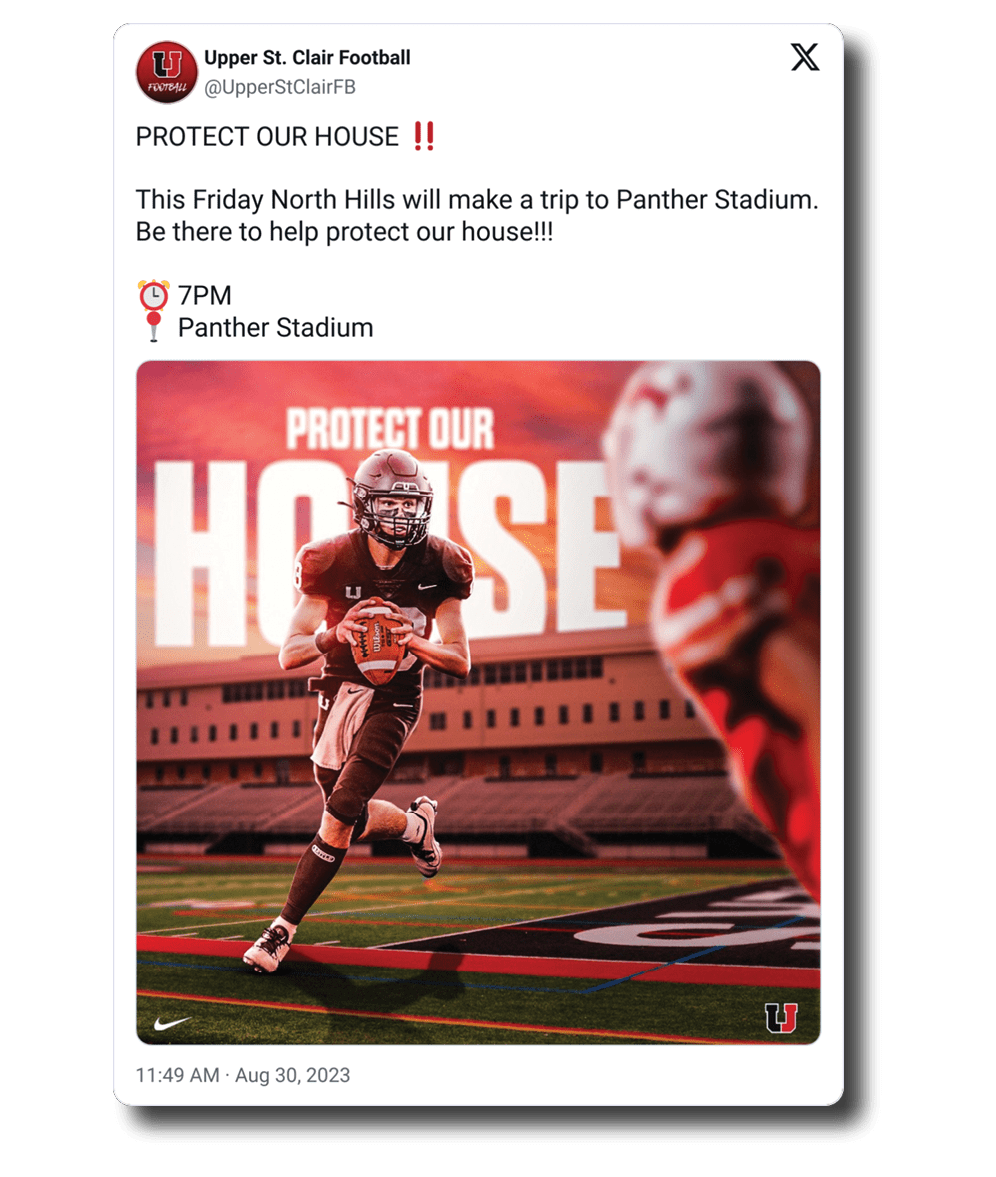Open the Upper St. Clair Football account name
This screenshot has width=996, height=1177.
tap(307, 58)
